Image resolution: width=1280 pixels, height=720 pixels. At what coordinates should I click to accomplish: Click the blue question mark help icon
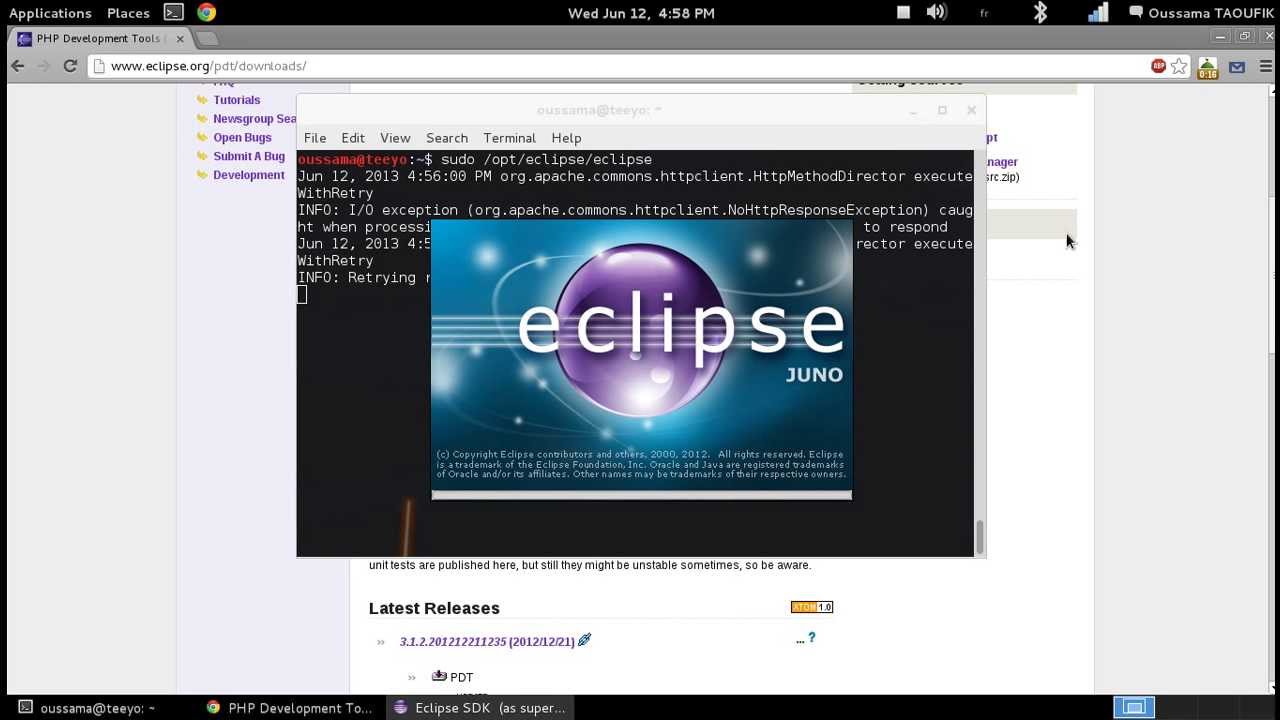click(812, 638)
